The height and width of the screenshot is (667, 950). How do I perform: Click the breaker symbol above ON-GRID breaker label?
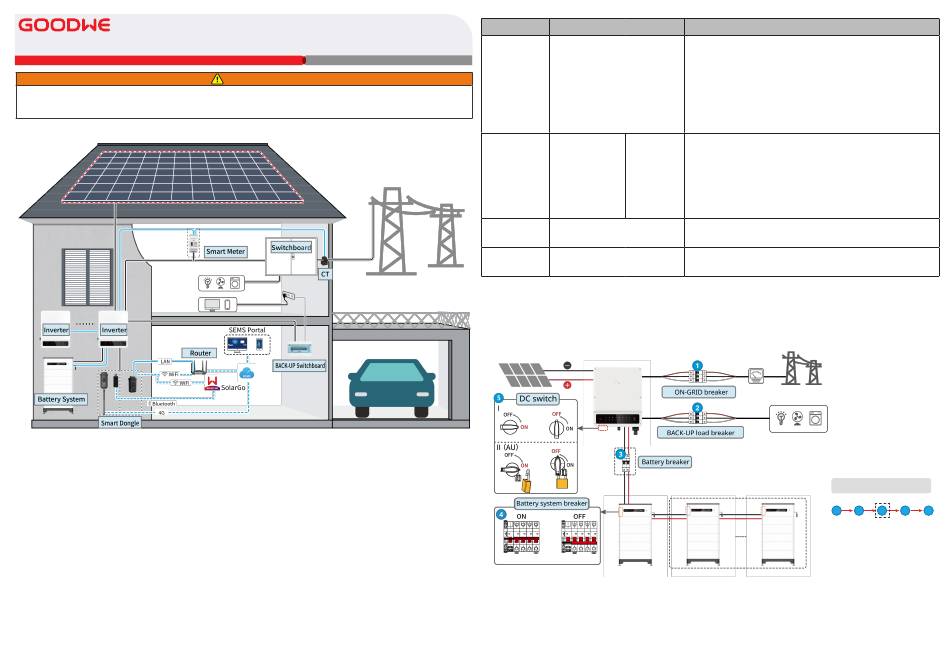[697, 376]
